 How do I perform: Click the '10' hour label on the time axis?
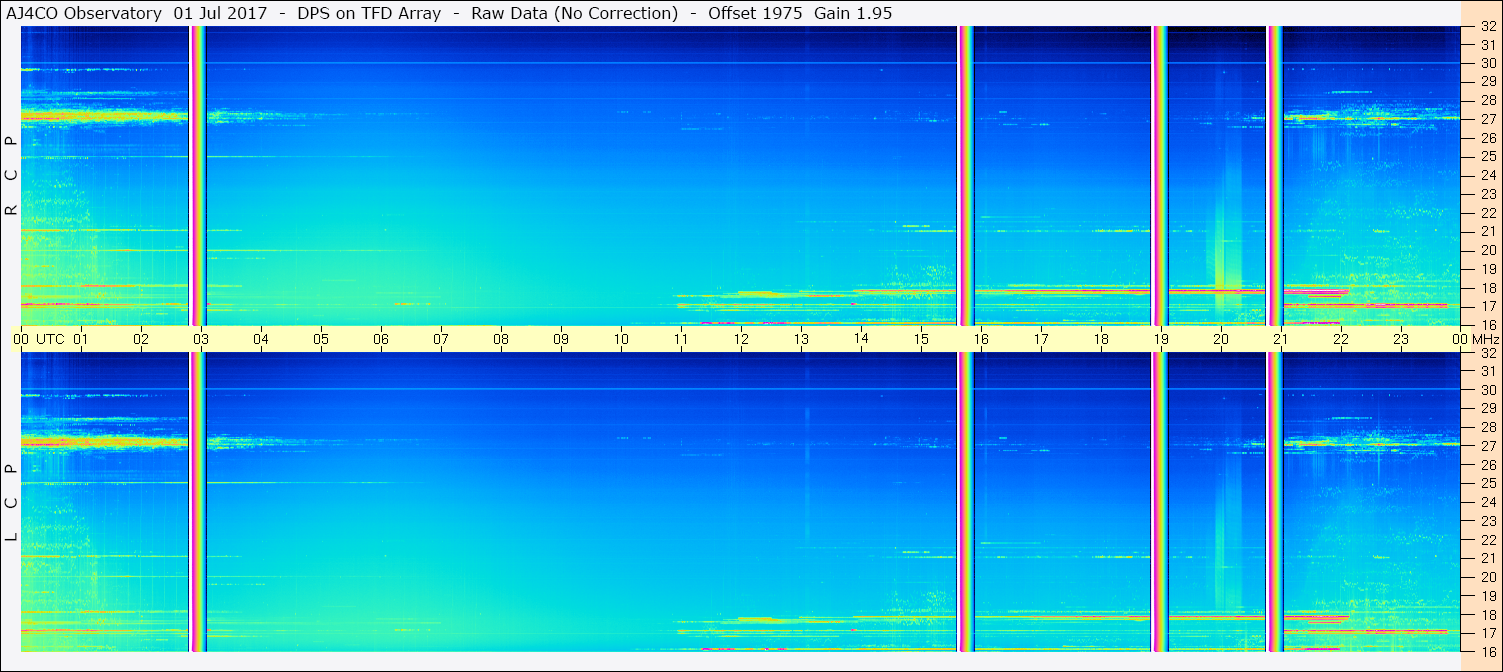click(621, 339)
